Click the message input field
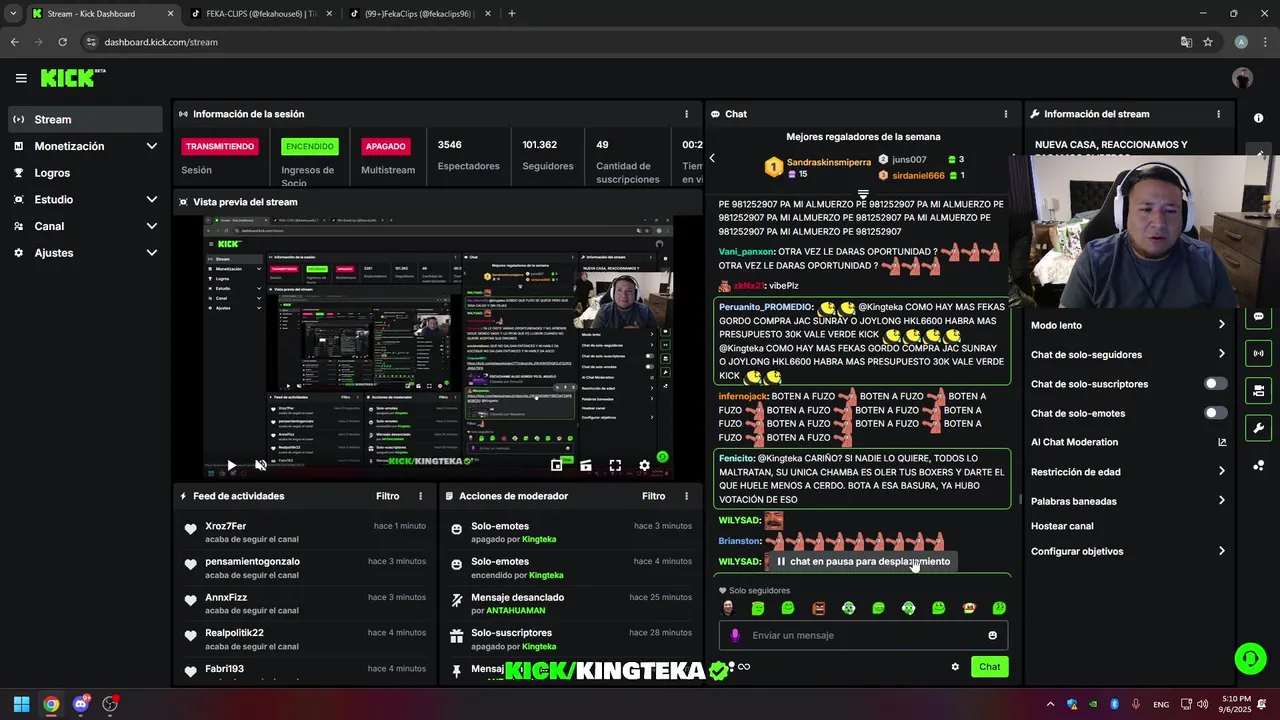This screenshot has height=720, width=1280. 863,635
